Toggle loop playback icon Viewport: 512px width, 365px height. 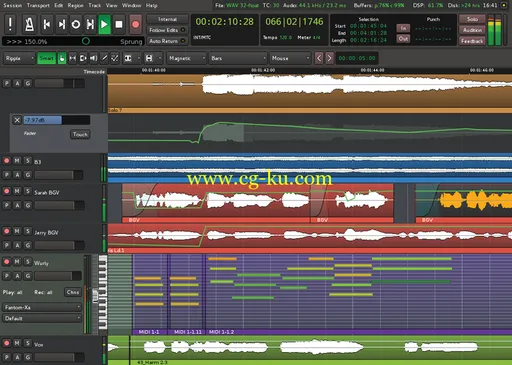(x=76, y=24)
